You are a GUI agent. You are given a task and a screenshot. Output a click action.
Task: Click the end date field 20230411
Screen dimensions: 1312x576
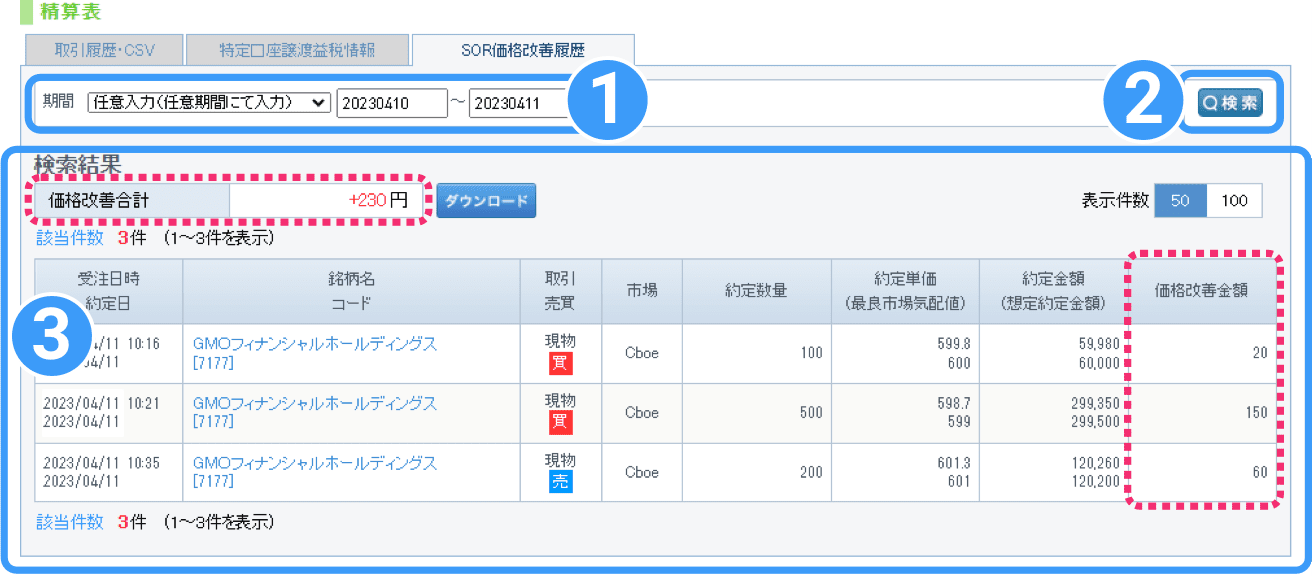(518, 103)
